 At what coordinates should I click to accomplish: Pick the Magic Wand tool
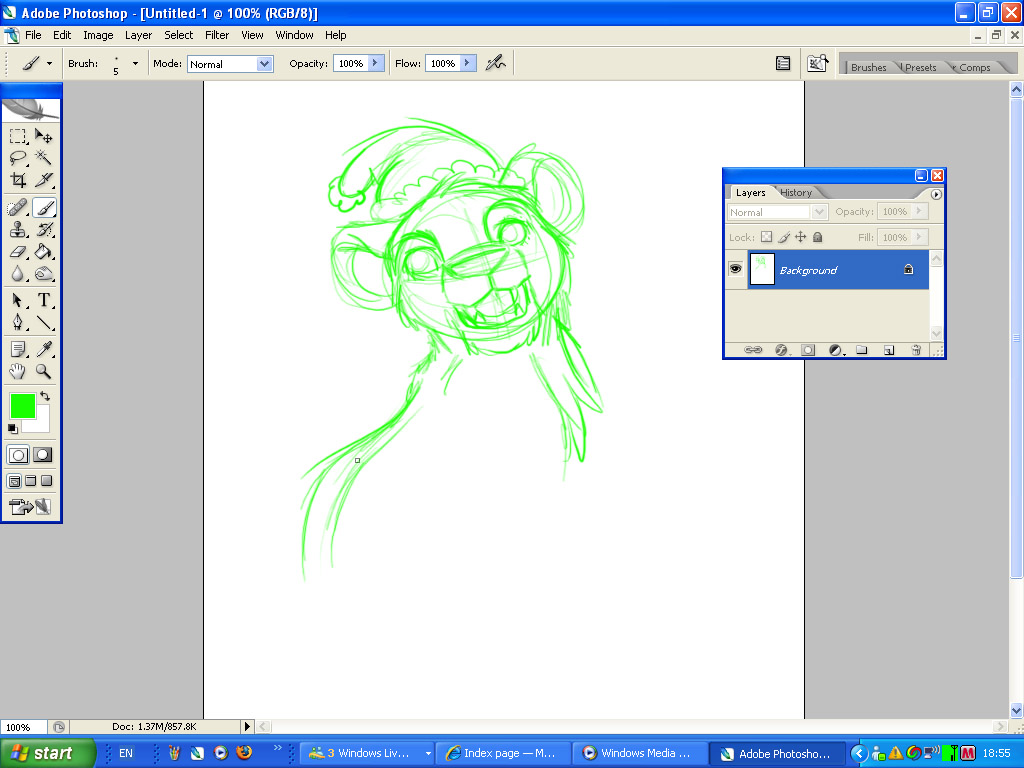tap(44, 158)
